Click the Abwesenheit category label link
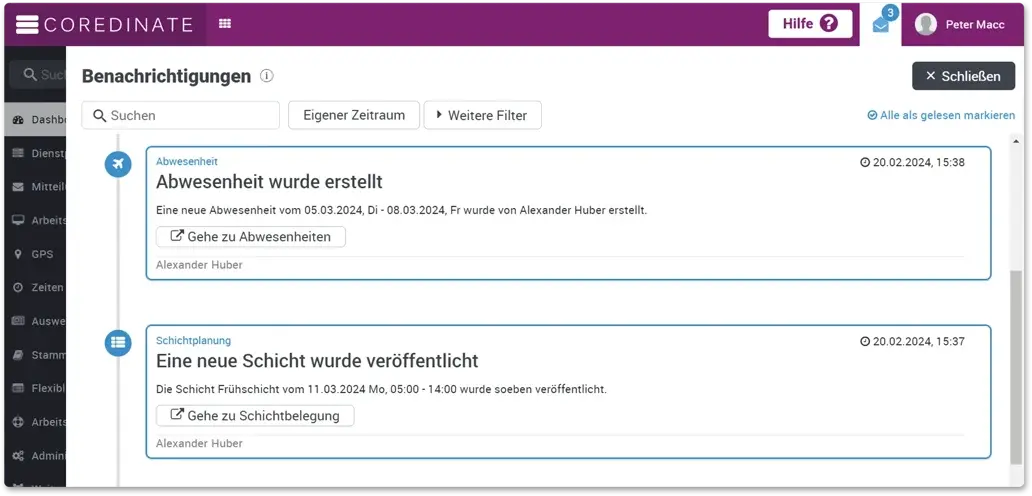The height and width of the screenshot is (496, 1032). (187, 161)
